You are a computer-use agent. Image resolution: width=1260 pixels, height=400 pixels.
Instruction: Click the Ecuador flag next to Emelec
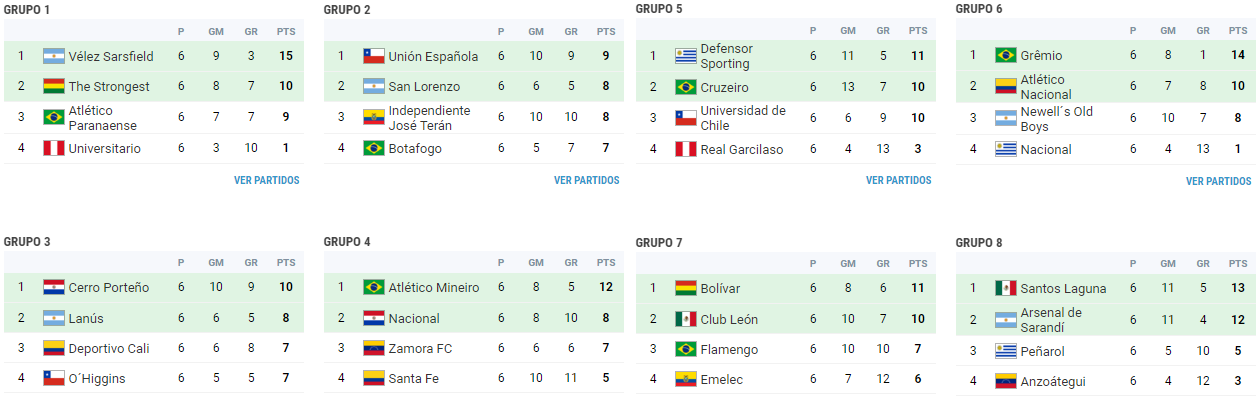coord(686,380)
